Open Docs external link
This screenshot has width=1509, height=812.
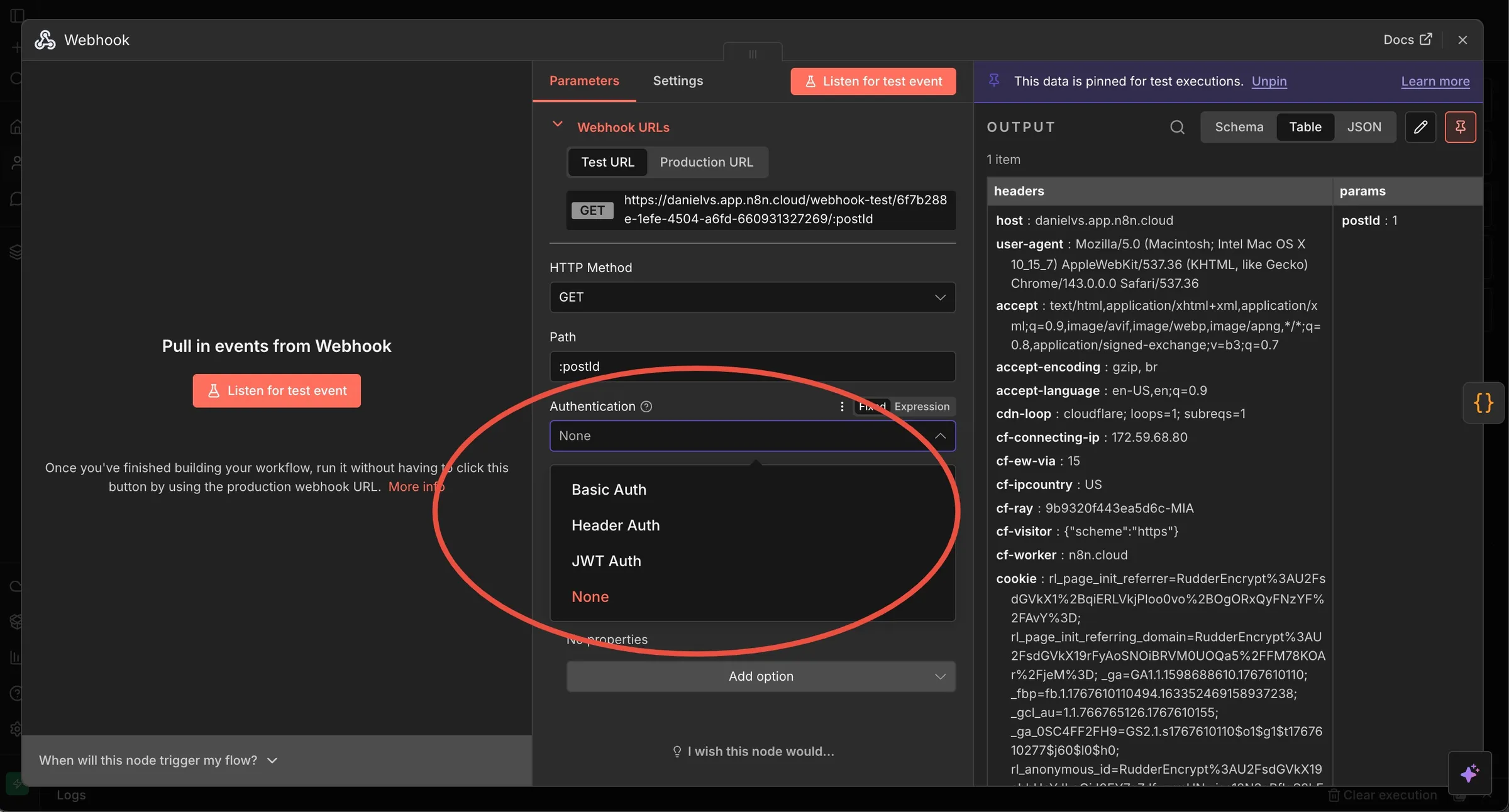(x=1407, y=40)
